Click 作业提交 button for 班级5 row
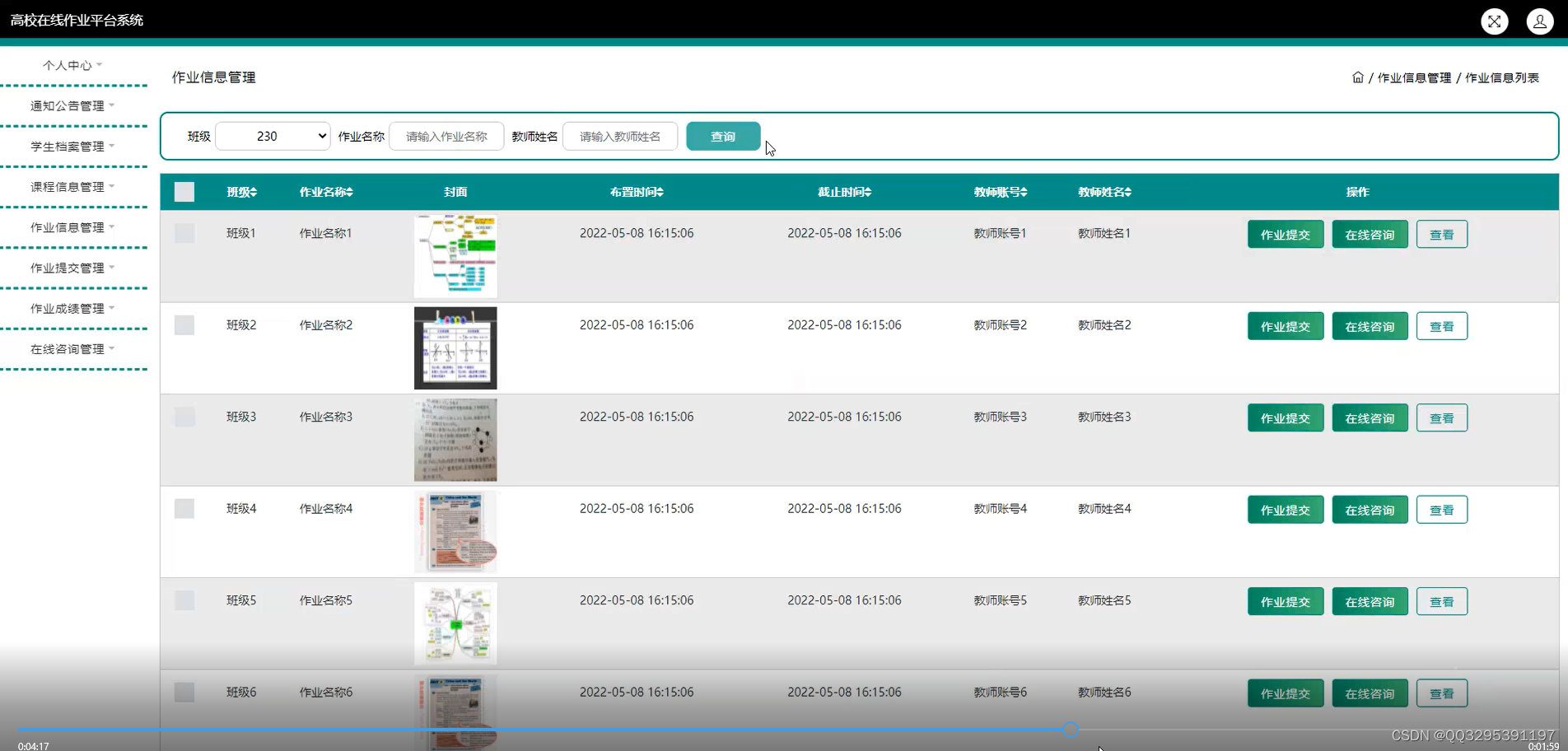Screen dimensions: 1568x751 coord(1286,602)
